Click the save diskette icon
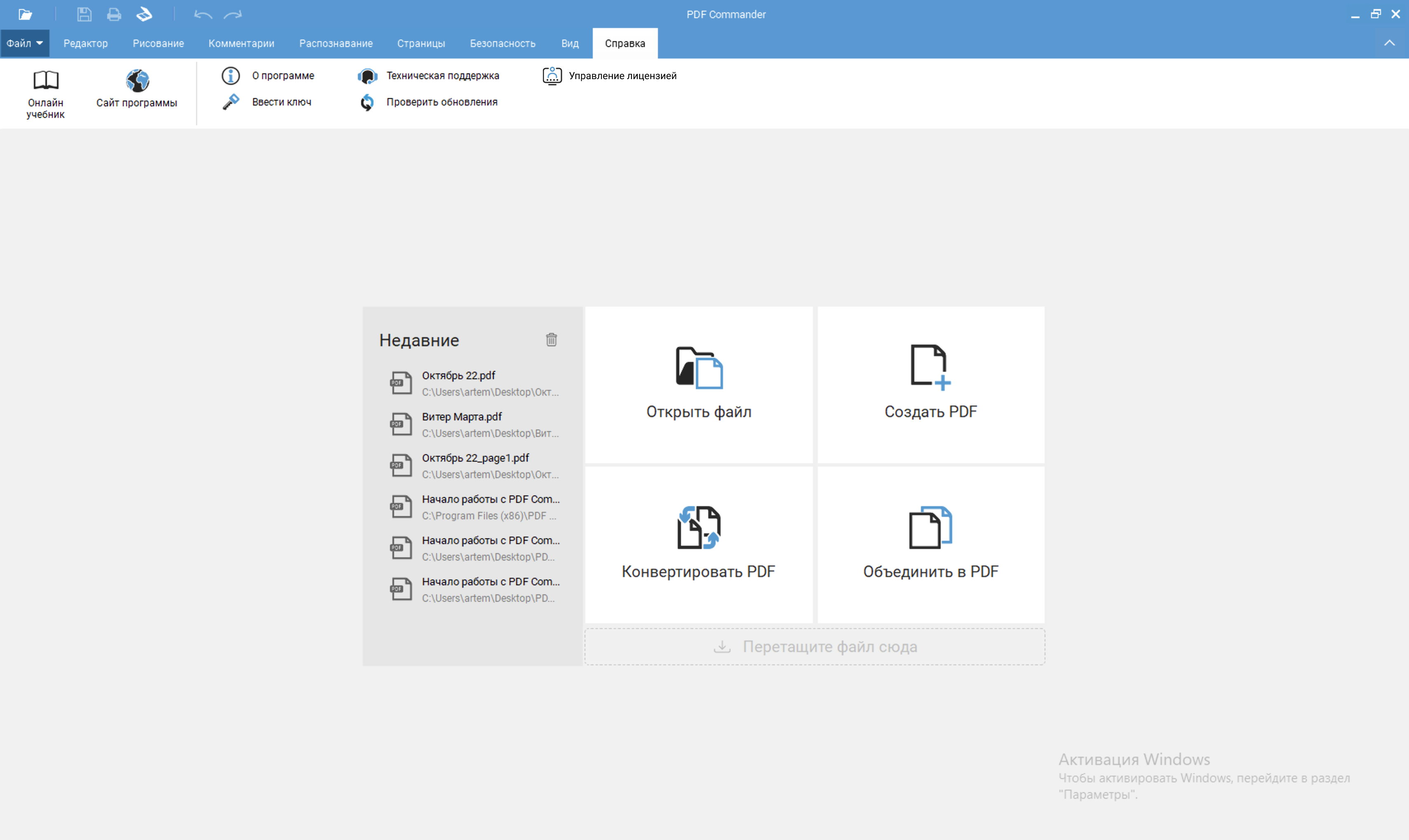 [85, 14]
